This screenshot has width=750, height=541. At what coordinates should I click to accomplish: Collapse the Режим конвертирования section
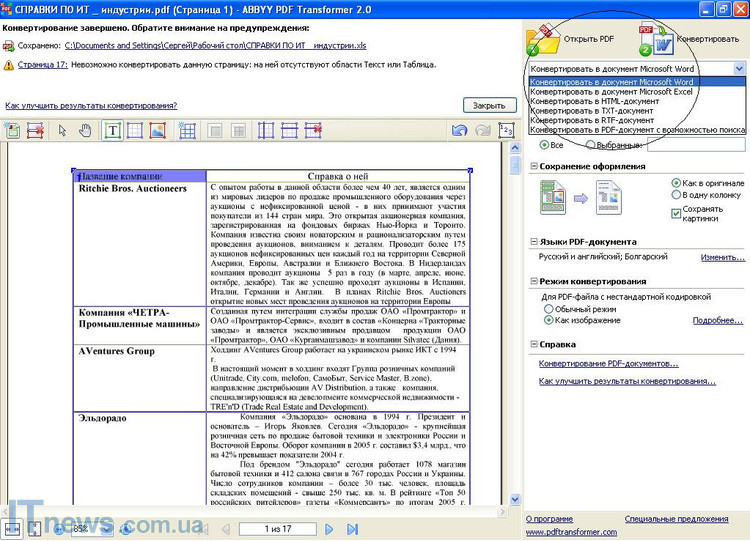coord(534,281)
